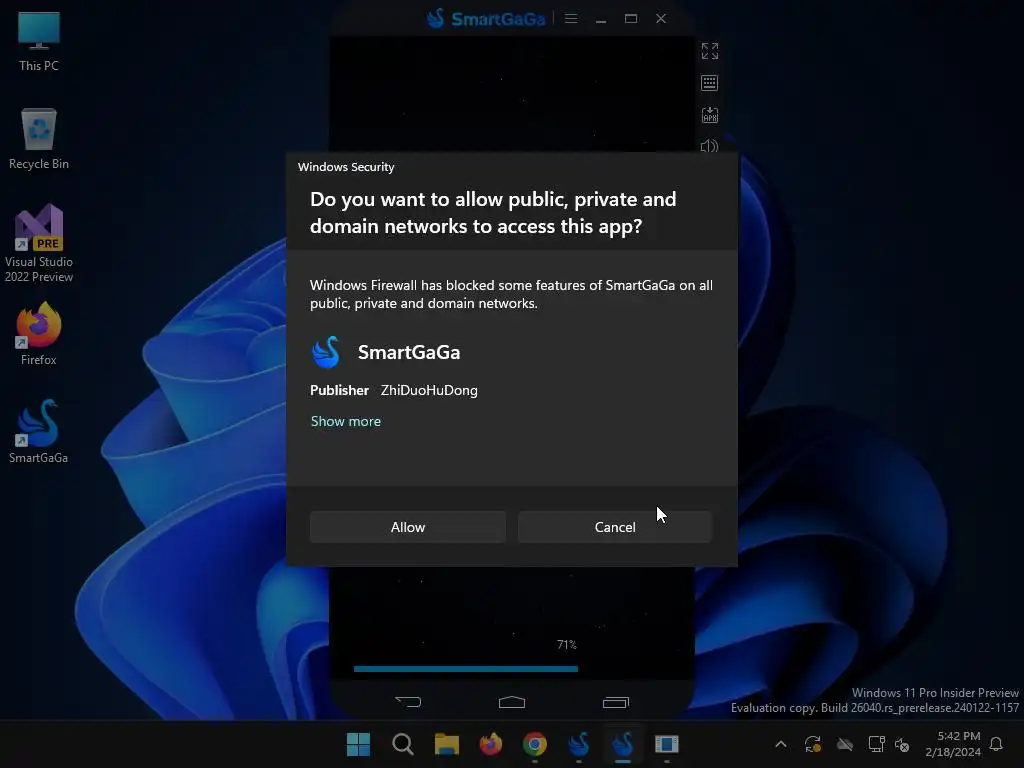This screenshot has width=1024, height=768.
Task: Launch Chrome from the taskbar
Action: 535,744
